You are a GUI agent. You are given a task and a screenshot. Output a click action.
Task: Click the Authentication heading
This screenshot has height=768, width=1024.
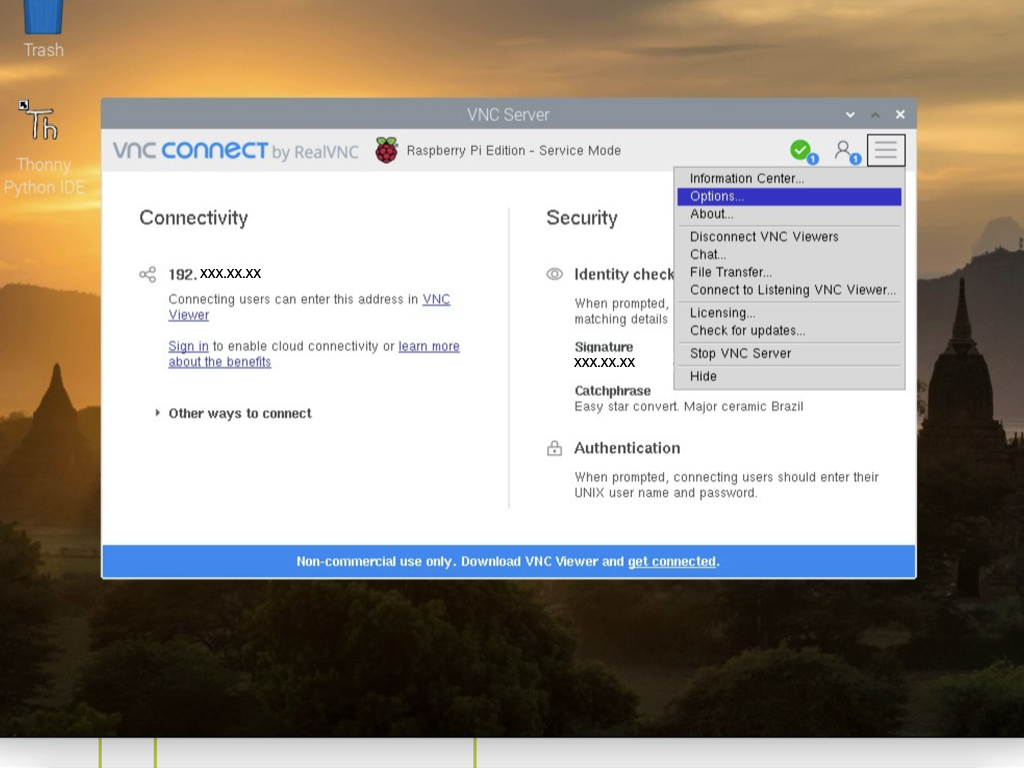pyautogui.click(x=627, y=448)
